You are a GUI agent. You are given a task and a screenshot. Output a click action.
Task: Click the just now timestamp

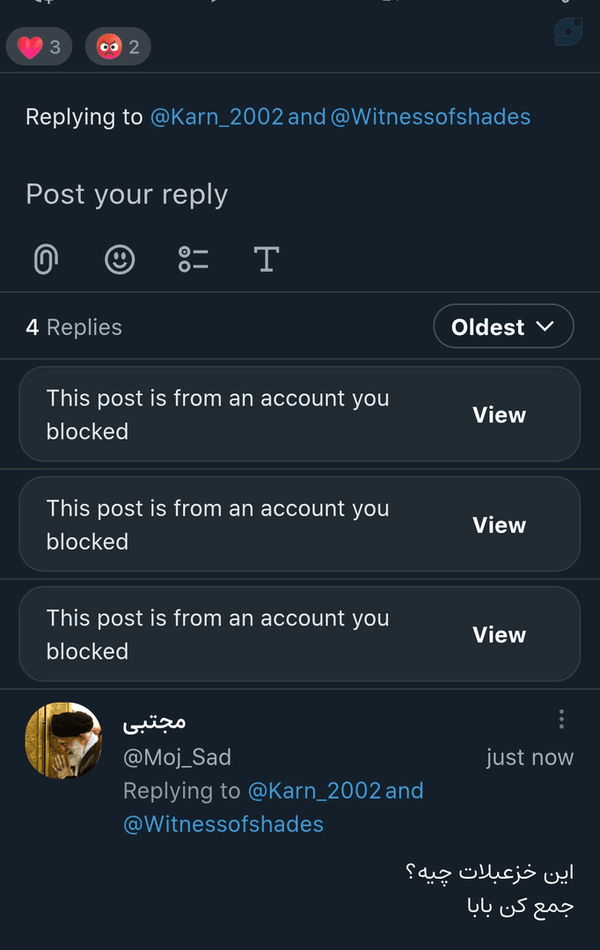[530, 757]
